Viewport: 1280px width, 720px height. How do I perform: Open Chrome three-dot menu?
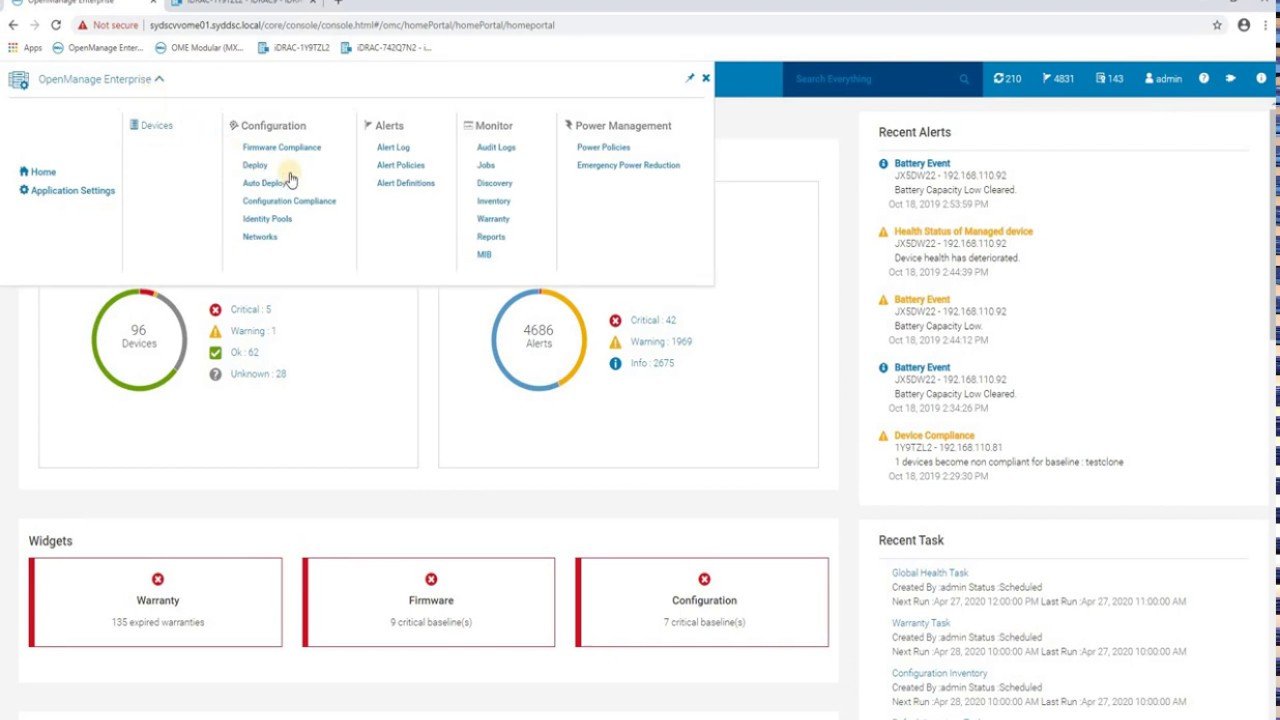pyautogui.click(x=1267, y=25)
